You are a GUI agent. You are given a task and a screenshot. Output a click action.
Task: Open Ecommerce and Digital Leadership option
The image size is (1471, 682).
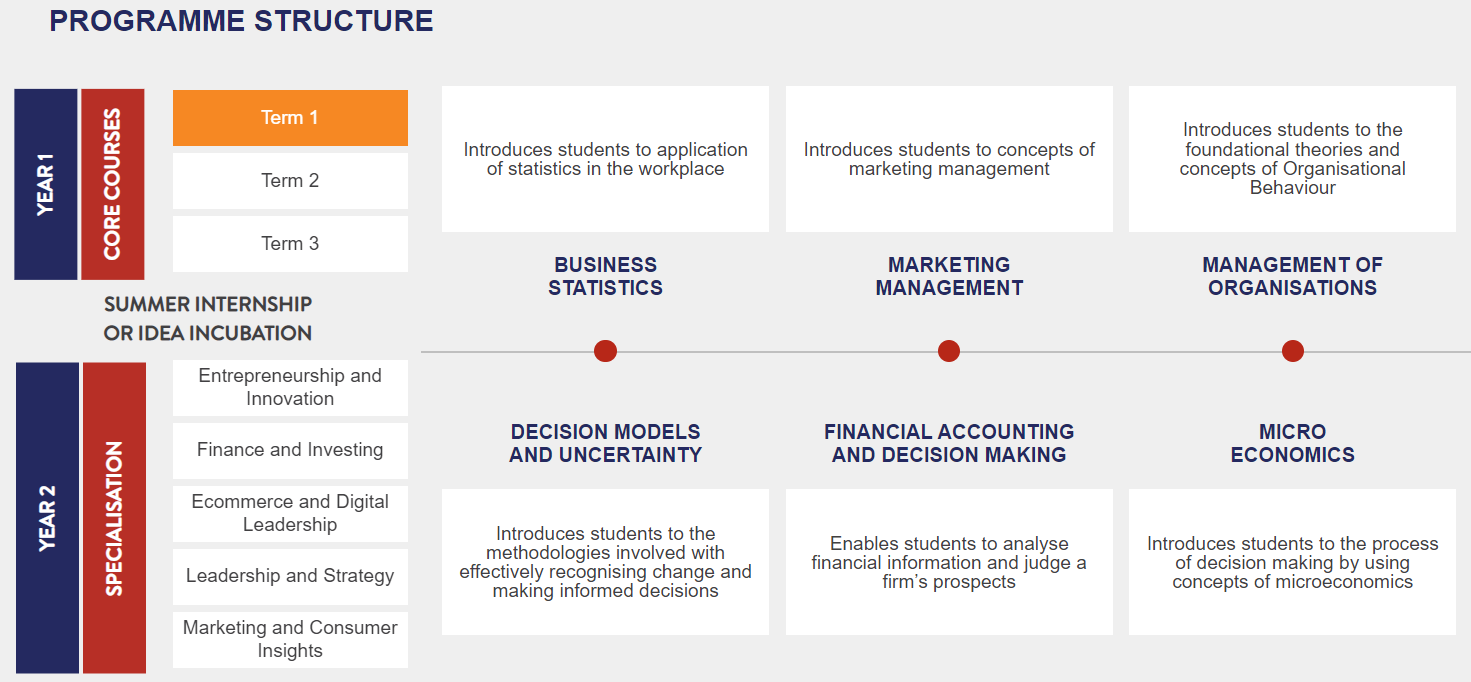tap(290, 513)
